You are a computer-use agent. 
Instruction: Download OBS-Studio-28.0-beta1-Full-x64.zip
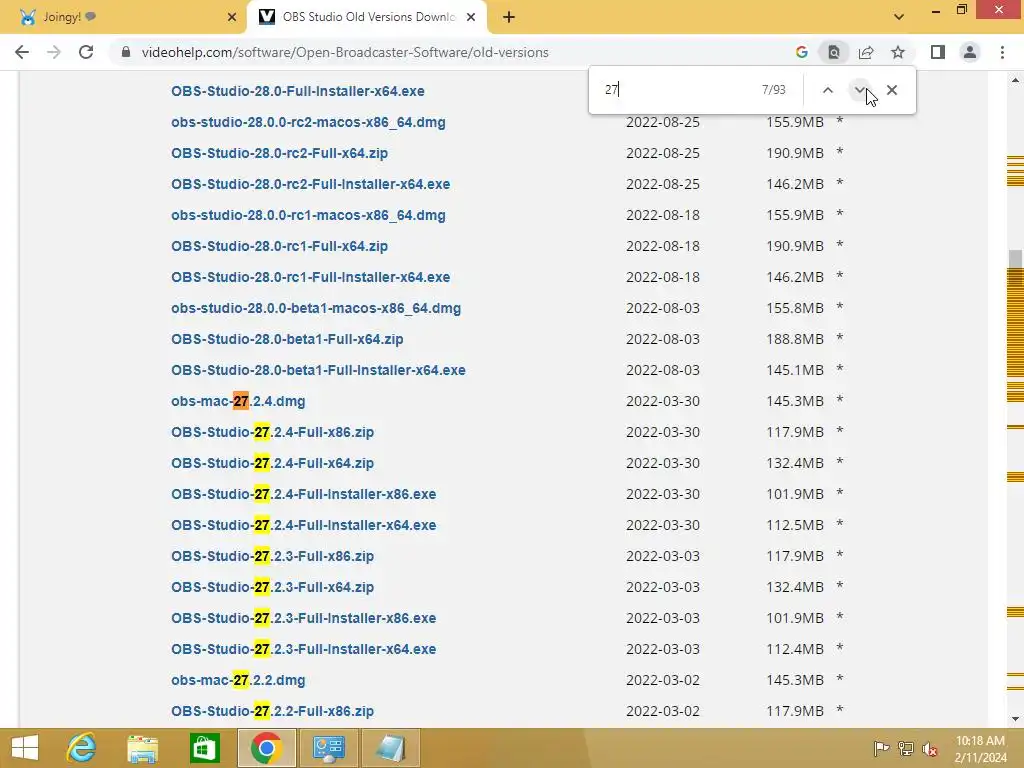click(287, 339)
